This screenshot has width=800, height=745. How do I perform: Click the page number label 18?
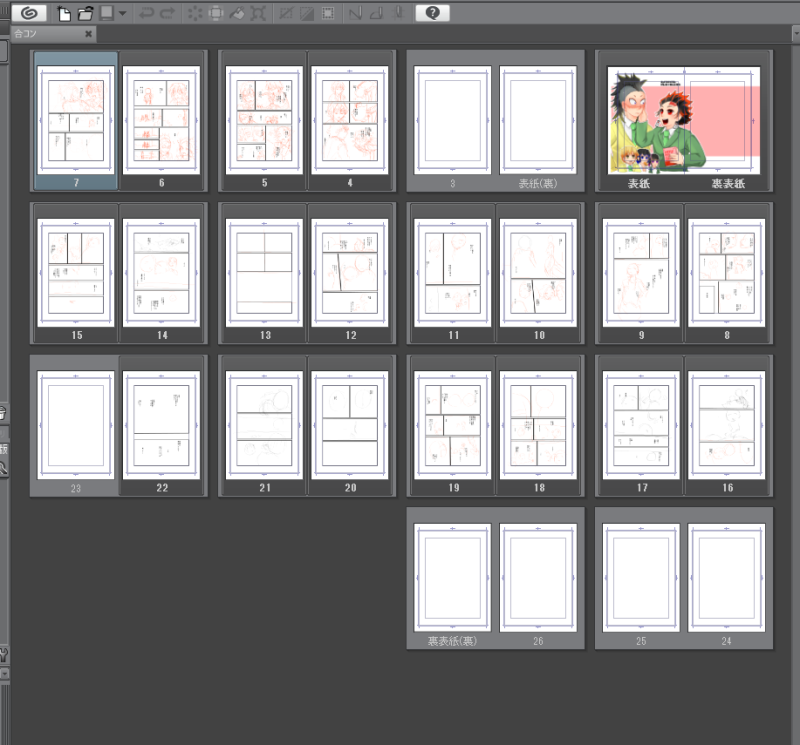click(x=539, y=488)
